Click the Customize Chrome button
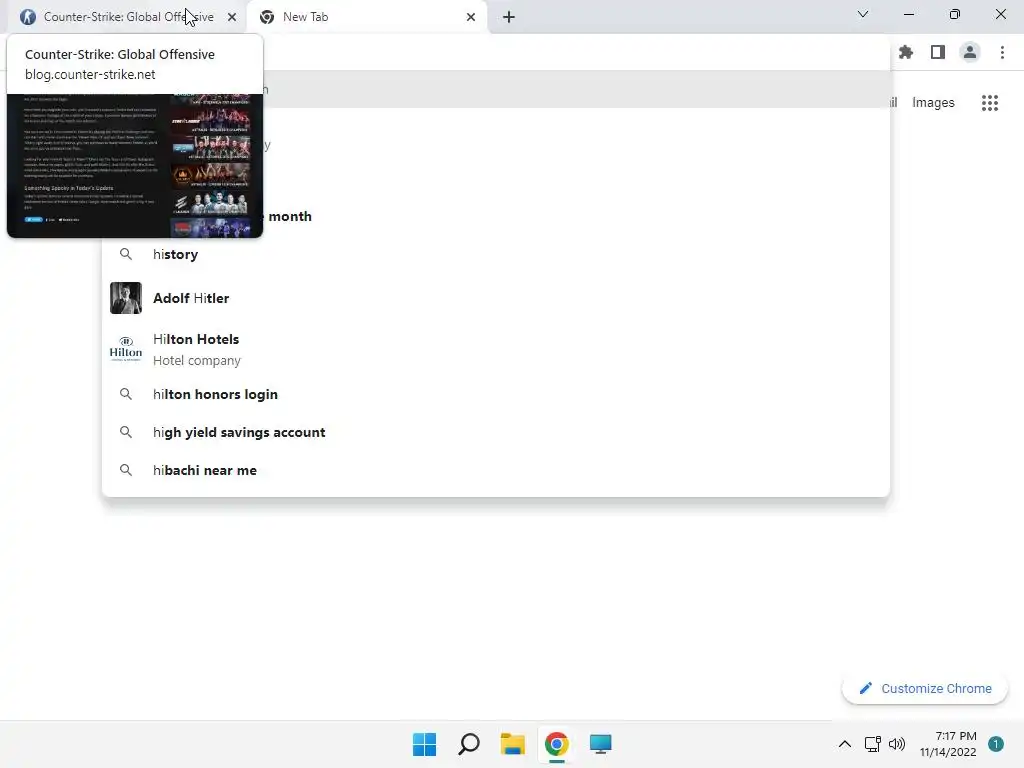The height and width of the screenshot is (768, 1024). (925, 688)
